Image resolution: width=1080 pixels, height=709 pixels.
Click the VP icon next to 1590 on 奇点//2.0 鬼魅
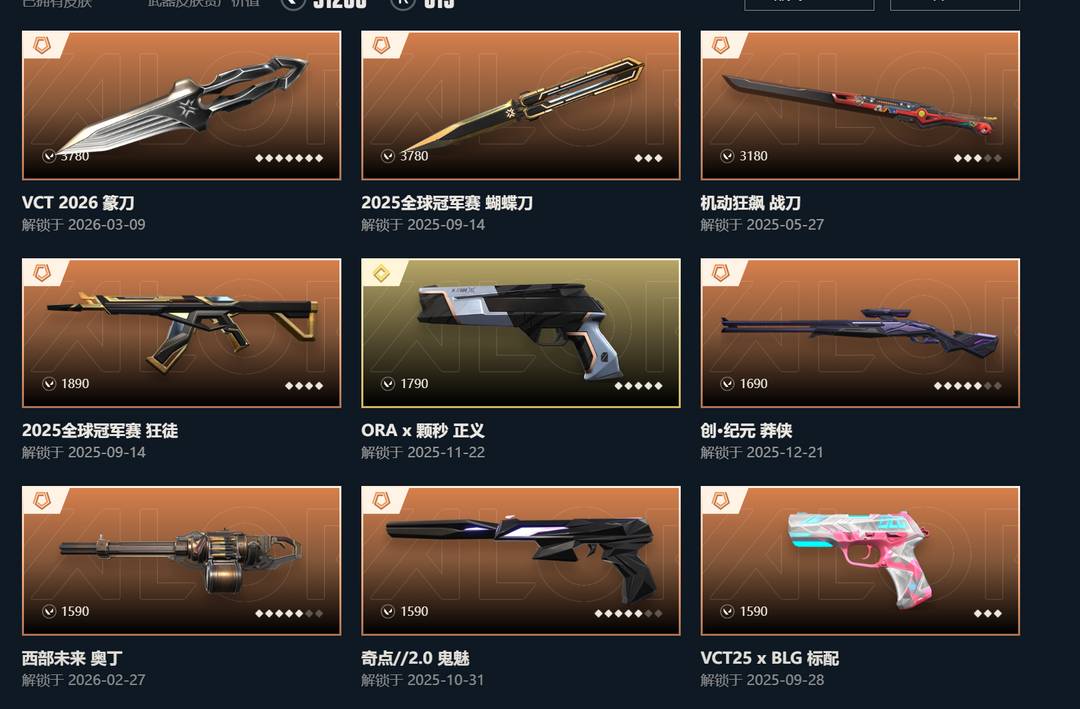click(x=388, y=612)
